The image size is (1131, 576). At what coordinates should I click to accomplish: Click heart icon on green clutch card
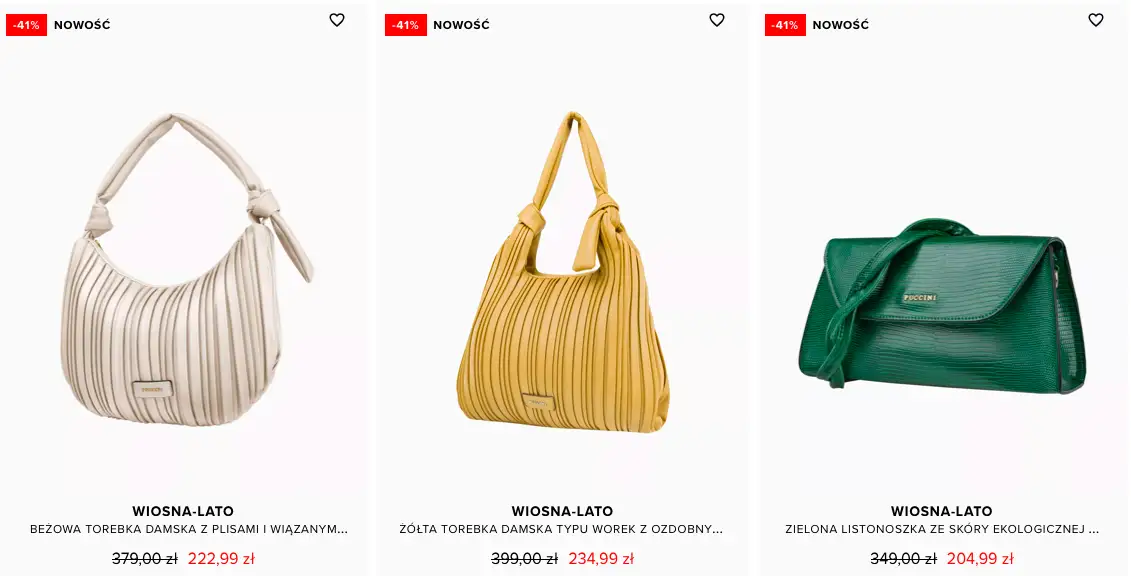[1096, 20]
